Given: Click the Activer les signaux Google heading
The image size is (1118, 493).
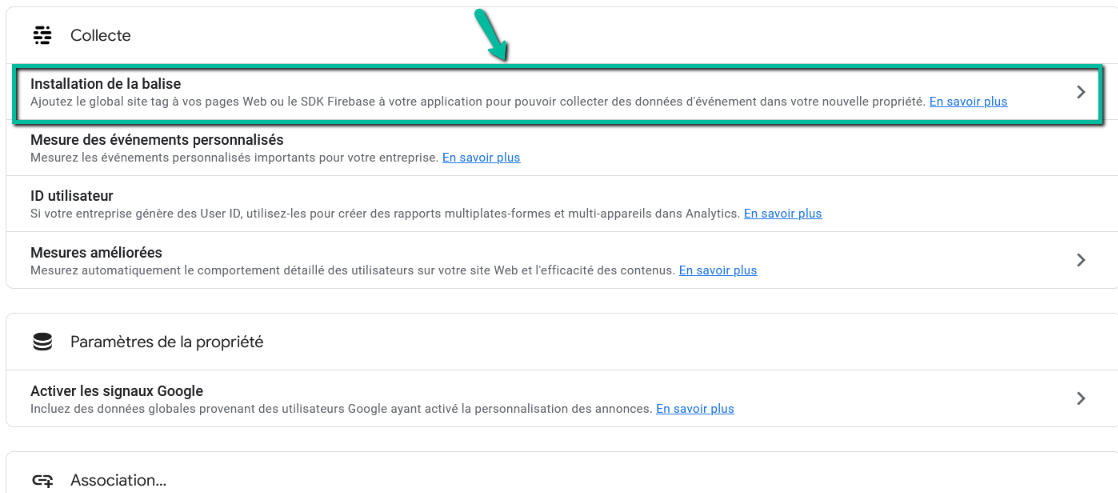Looking at the screenshot, I should click(x=117, y=391).
